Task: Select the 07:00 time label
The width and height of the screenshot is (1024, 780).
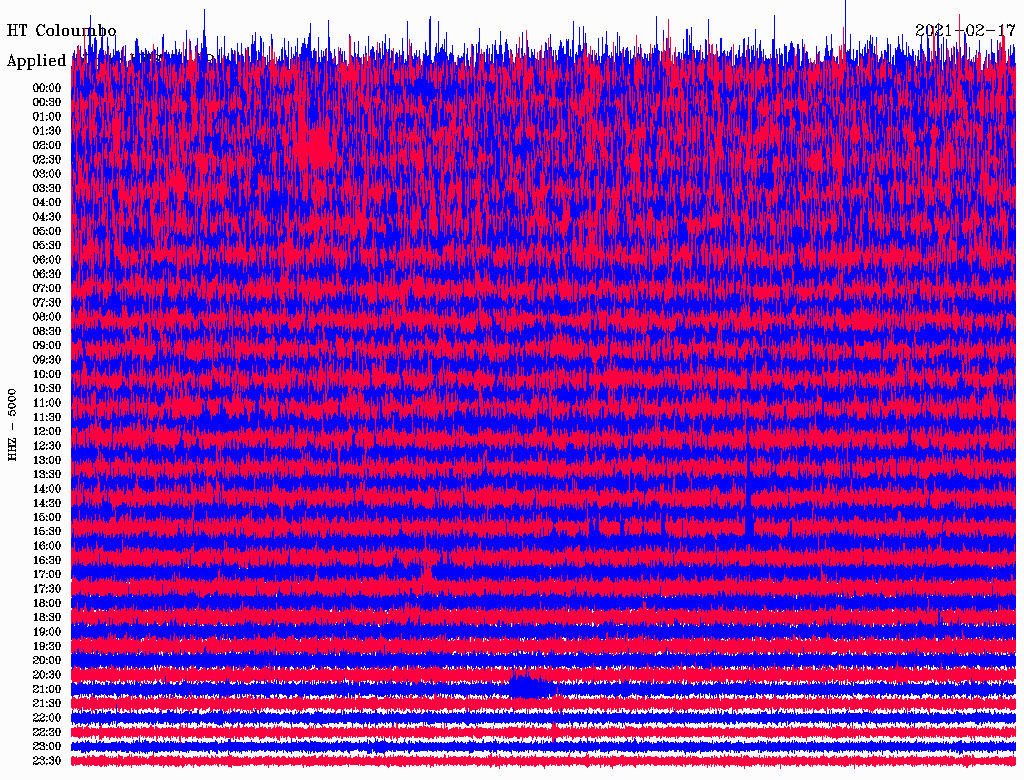Action: pos(47,288)
